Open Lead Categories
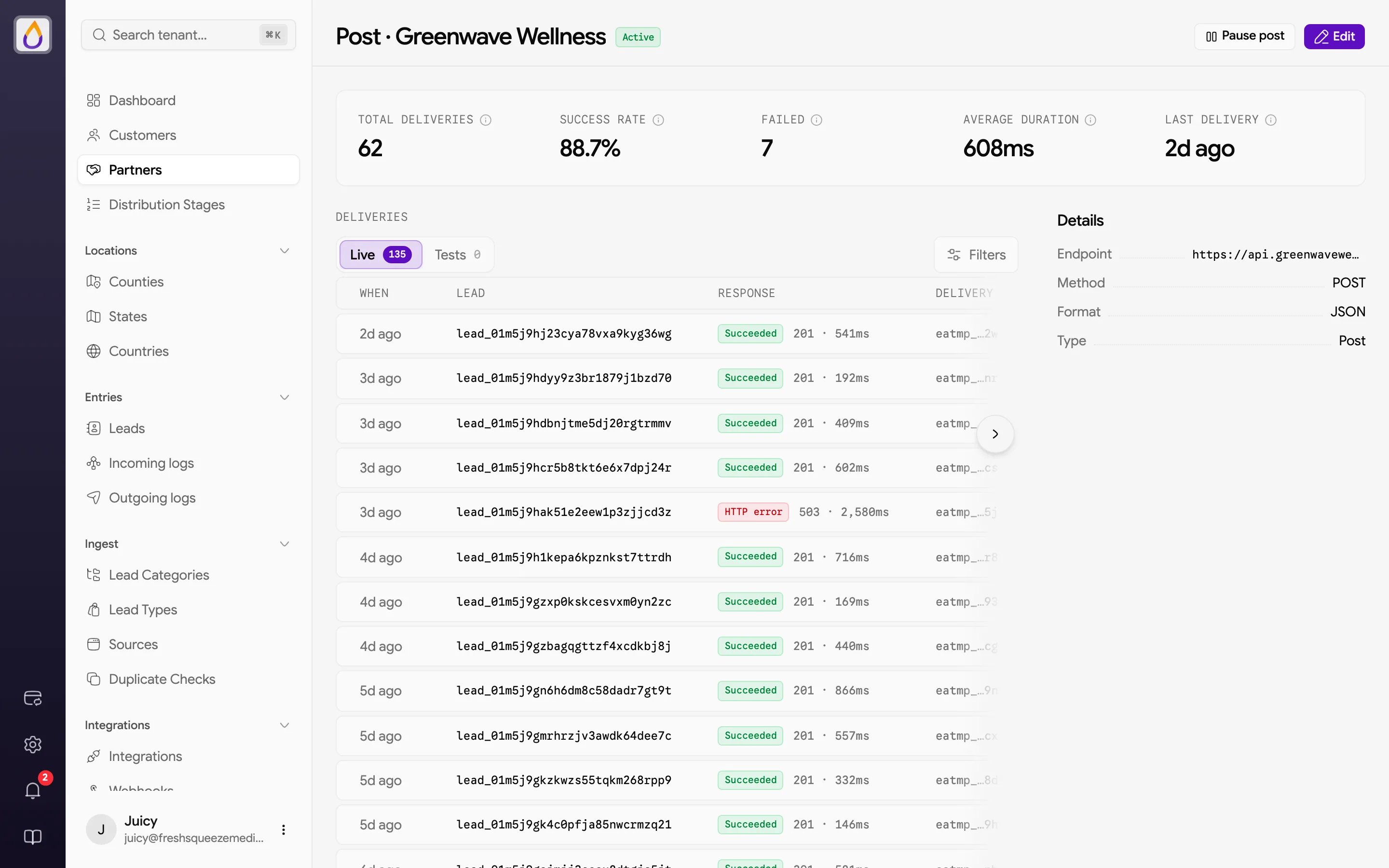Image resolution: width=1389 pixels, height=868 pixels. click(x=188, y=575)
